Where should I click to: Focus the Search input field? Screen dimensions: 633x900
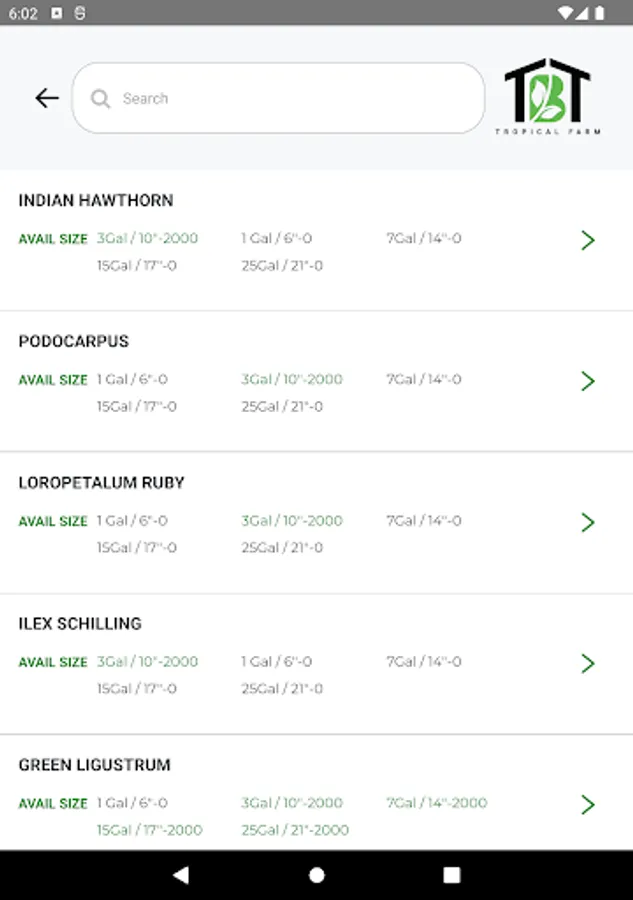pos(278,98)
